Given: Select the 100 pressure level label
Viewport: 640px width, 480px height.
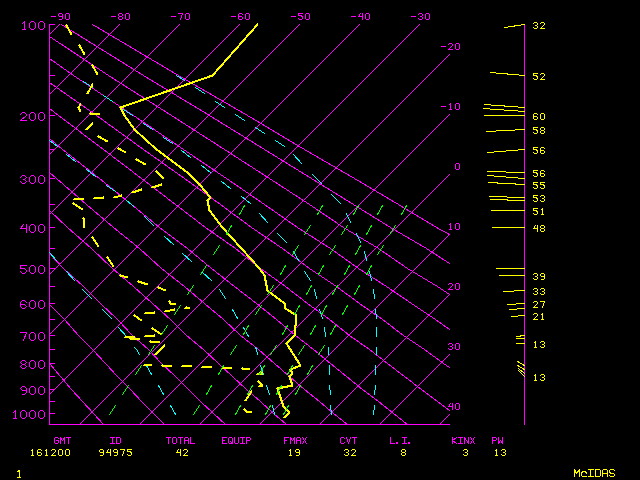Looking at the screenshot, I should click(x=33, y=25).
